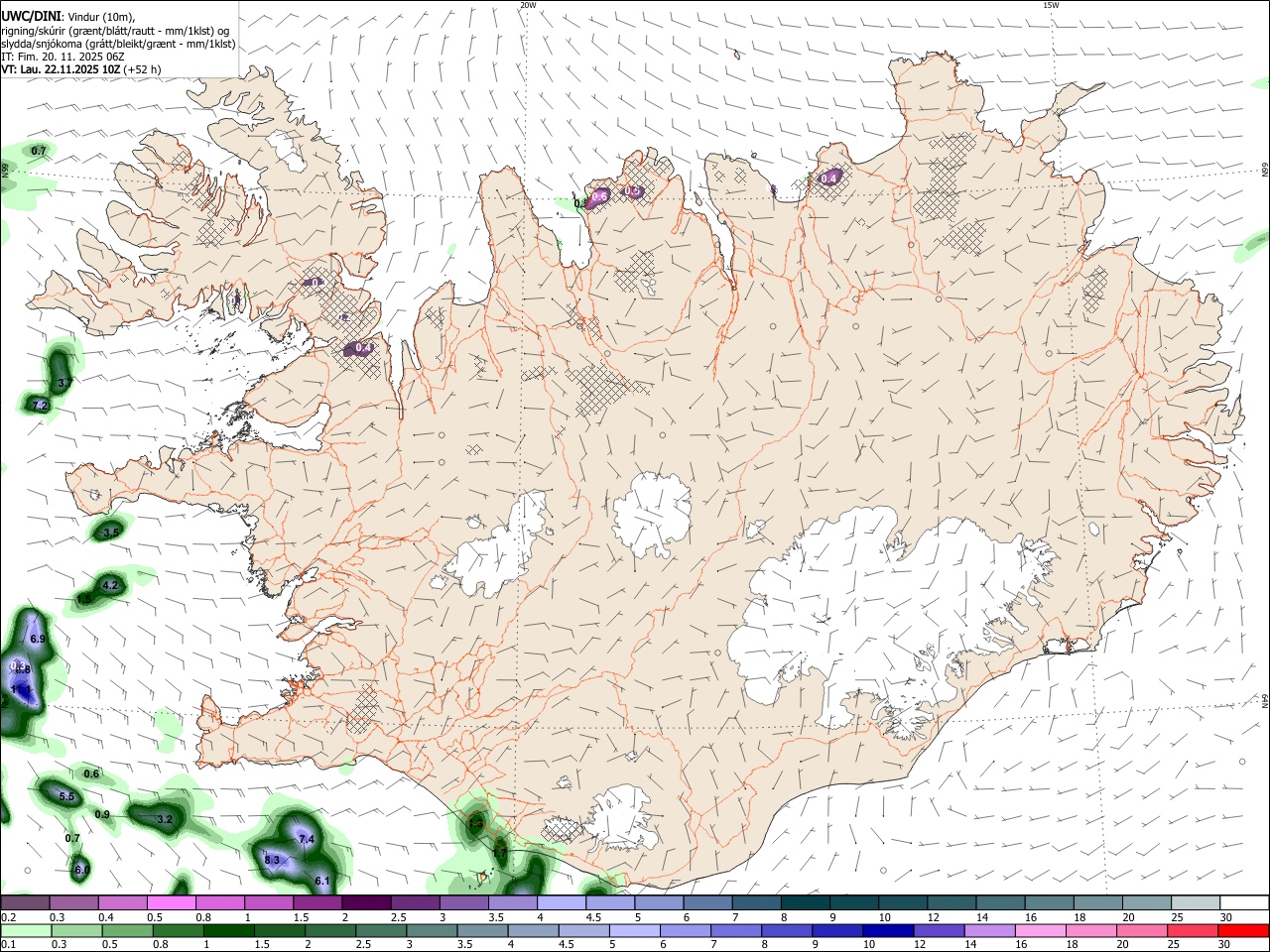Click the darkest purple 2 swatch in the top scale
This screenshot has height=952, width=1270.
[x=366, y=903]
